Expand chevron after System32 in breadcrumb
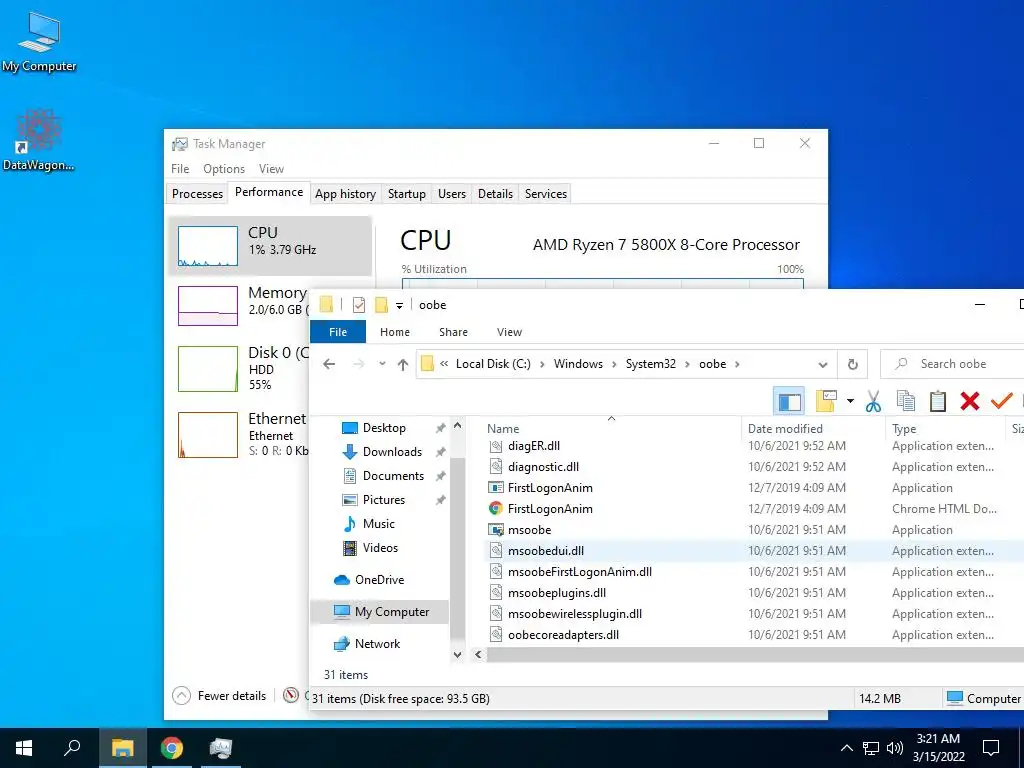This screenshot has width=1024, height=768. (687, 364)
